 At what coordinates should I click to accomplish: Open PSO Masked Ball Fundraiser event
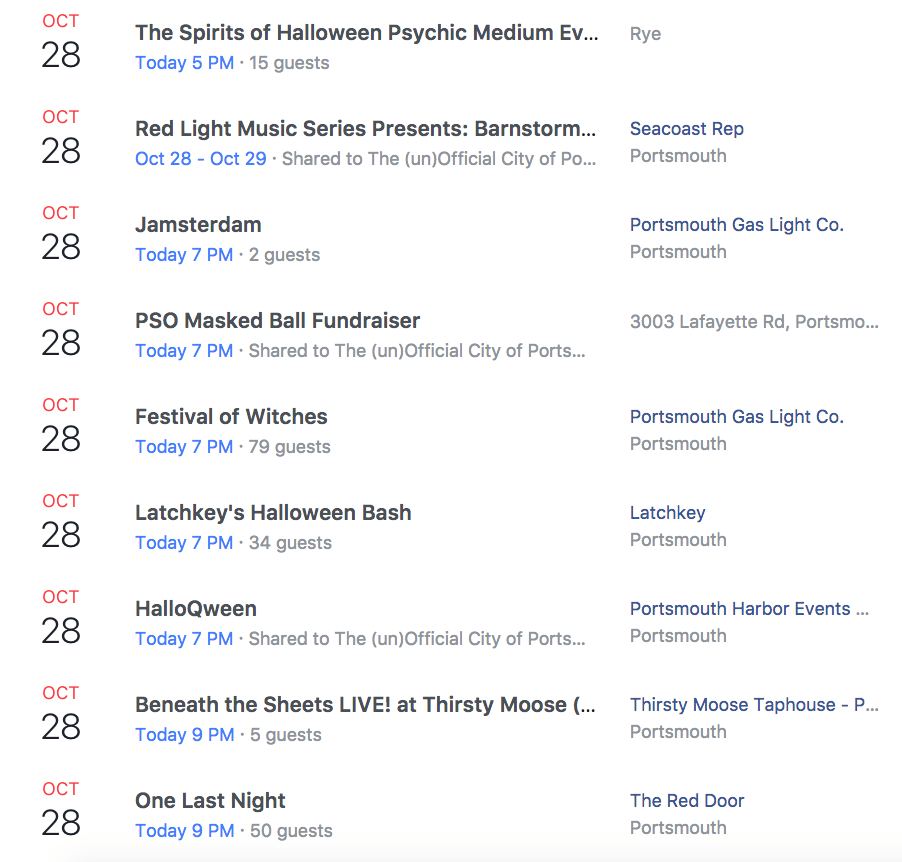[277, 321]
